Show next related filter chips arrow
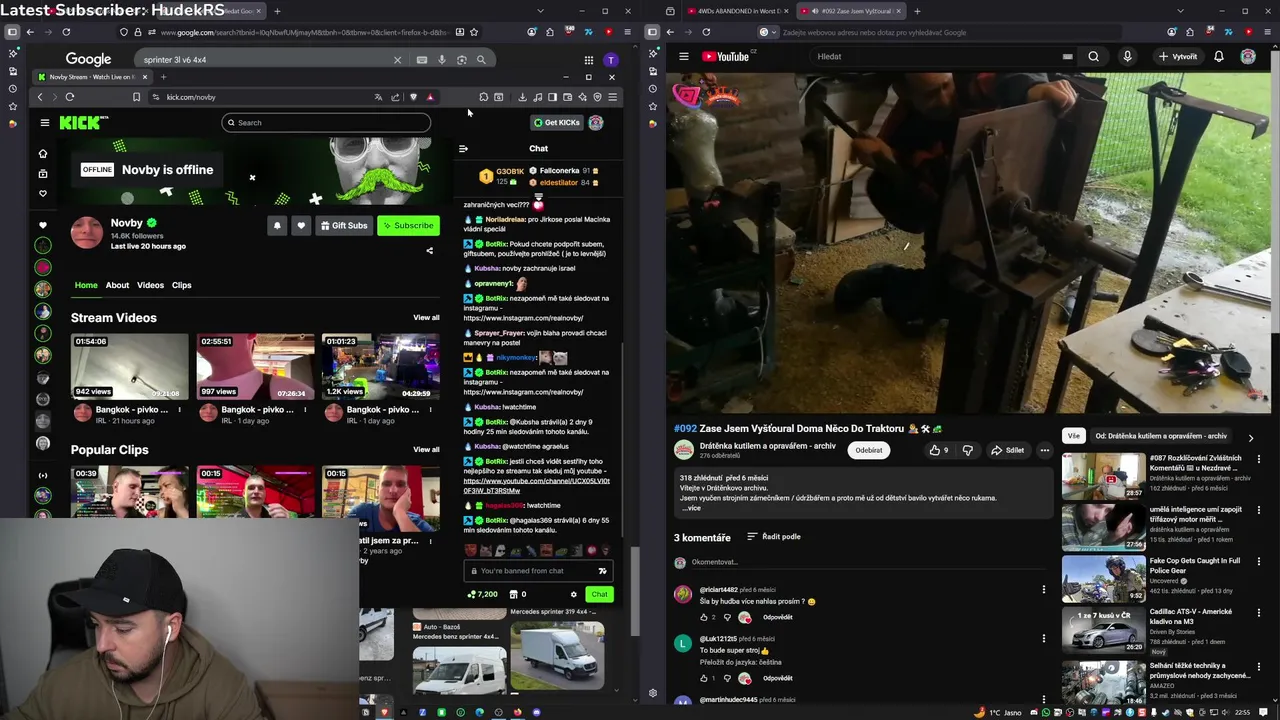Image resolution: width=1280 pixels, height=720 pixels. [1250, 437]
